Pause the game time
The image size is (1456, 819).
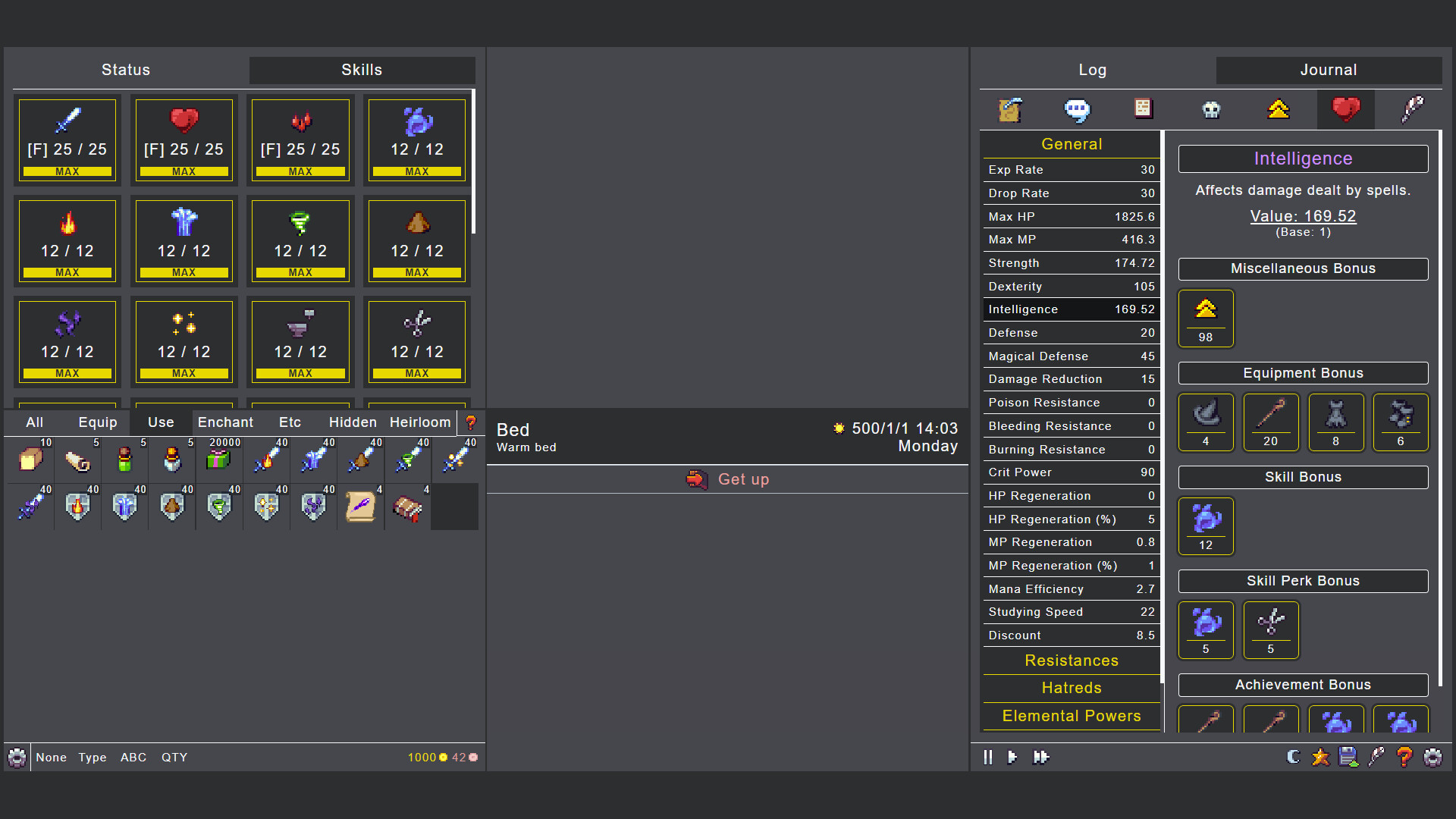coord(987,757)
